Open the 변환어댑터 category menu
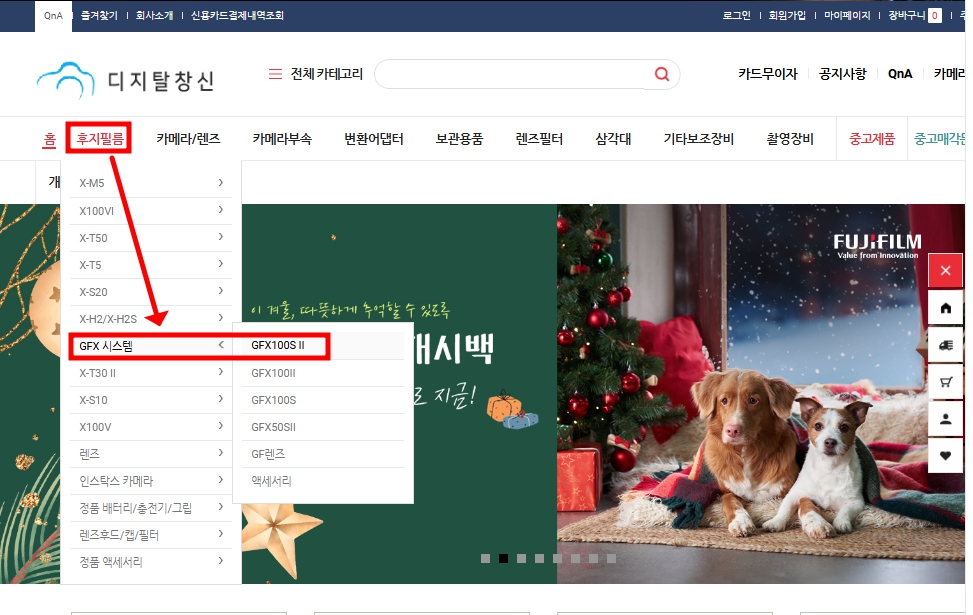The height and width of the screenshot is (615, 973). tap(374, 139)
